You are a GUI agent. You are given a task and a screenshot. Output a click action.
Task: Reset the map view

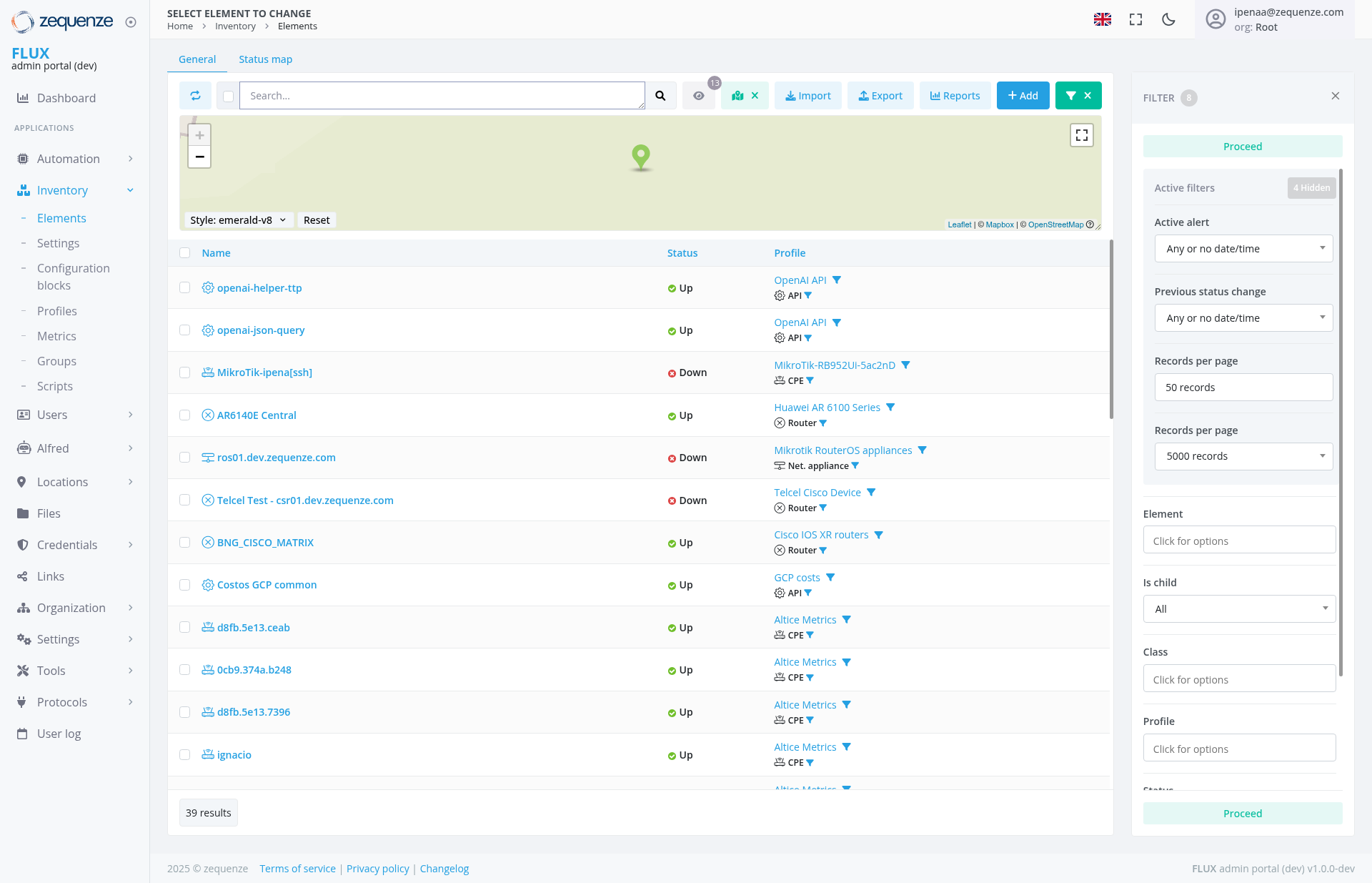[317, 220]
